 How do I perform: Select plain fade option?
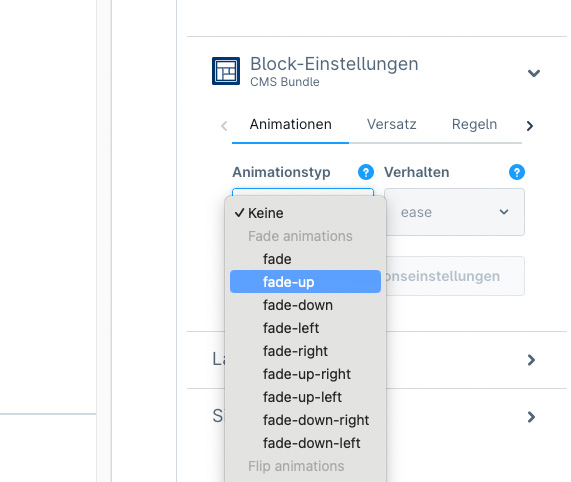[306, 259]
